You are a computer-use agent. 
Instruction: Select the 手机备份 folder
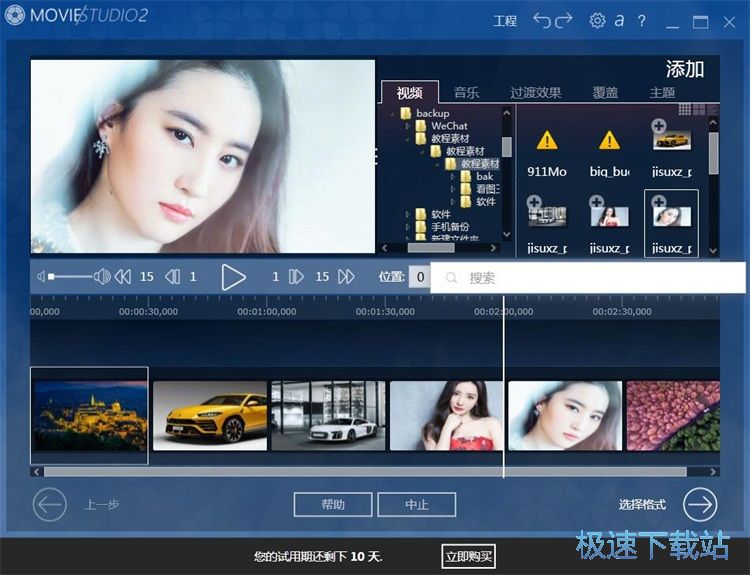tap(450, 227)
